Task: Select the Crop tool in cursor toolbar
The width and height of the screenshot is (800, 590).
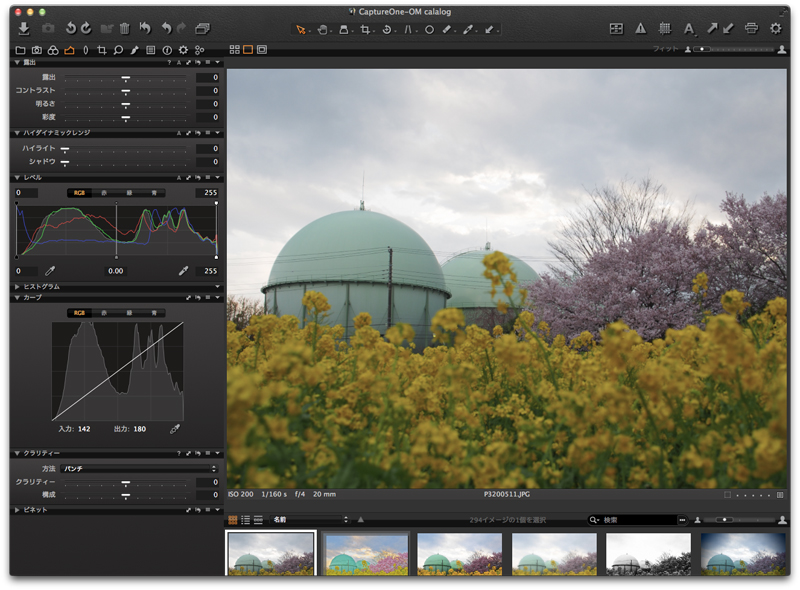Action: [366, 30]
